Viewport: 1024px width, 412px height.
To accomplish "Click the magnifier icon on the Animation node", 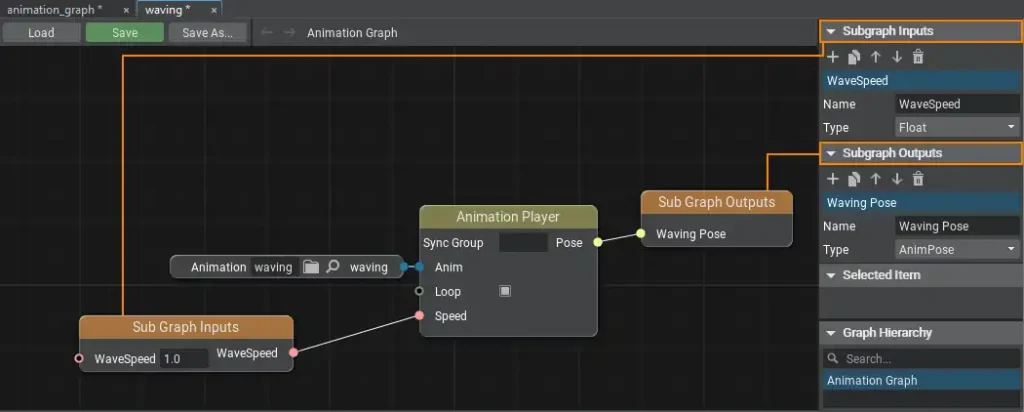I will coord(333,267).
